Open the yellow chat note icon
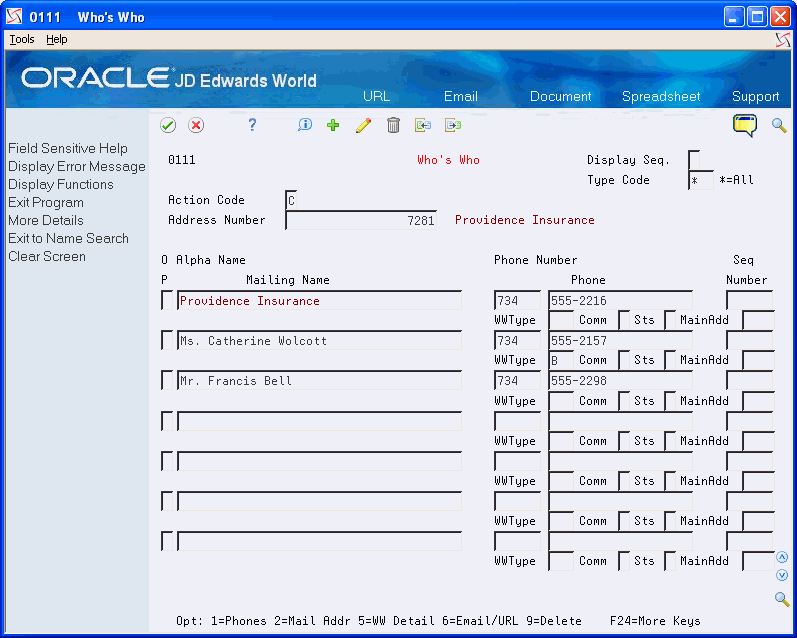 tap(745, 125)
